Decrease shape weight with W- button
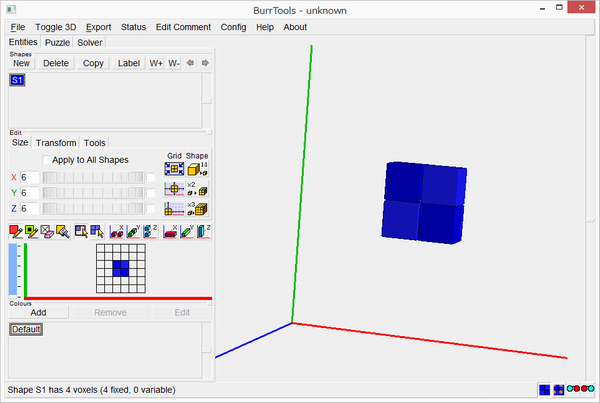Screen dimensions: 600x403 (x=174, y=63)
